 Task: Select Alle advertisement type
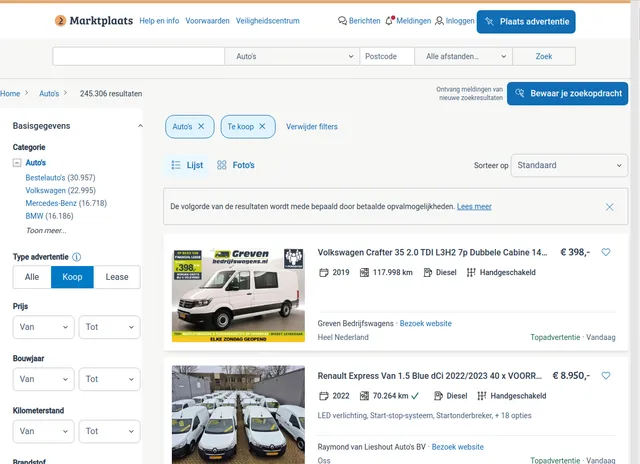(x=32, y=277)
